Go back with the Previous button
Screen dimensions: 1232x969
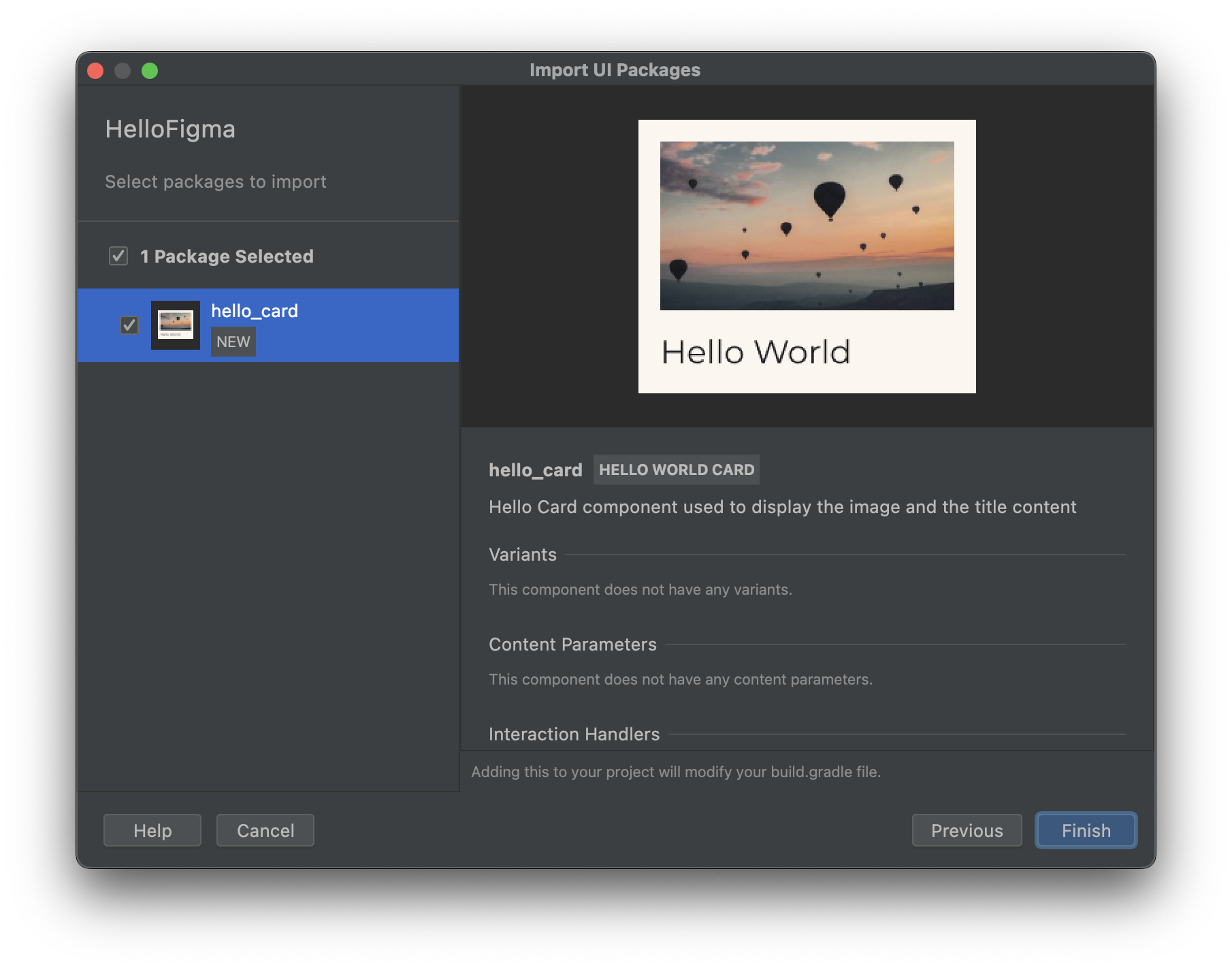point(967,830)
